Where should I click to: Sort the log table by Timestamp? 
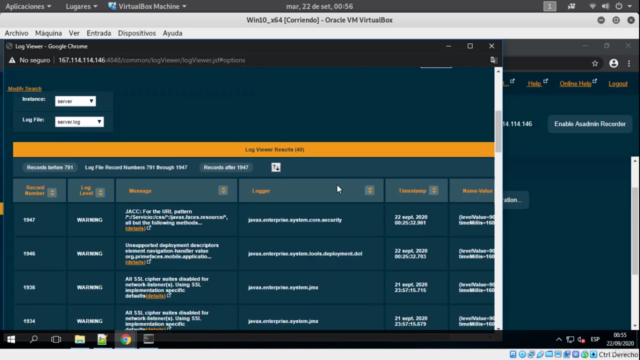(x=433, y=190)
